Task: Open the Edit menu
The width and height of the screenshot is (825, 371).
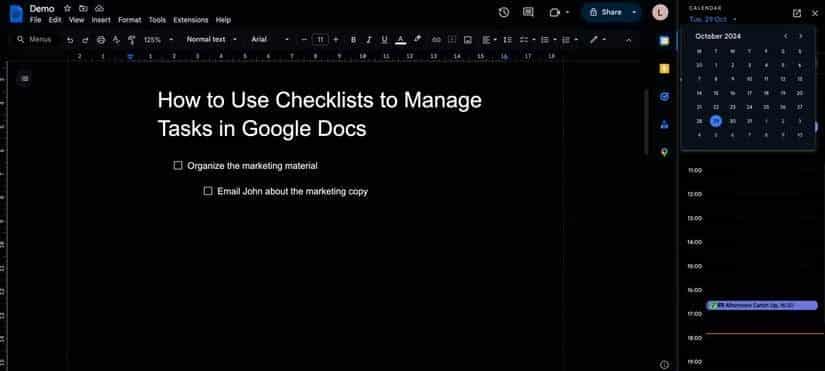Action: click(55, 20)
